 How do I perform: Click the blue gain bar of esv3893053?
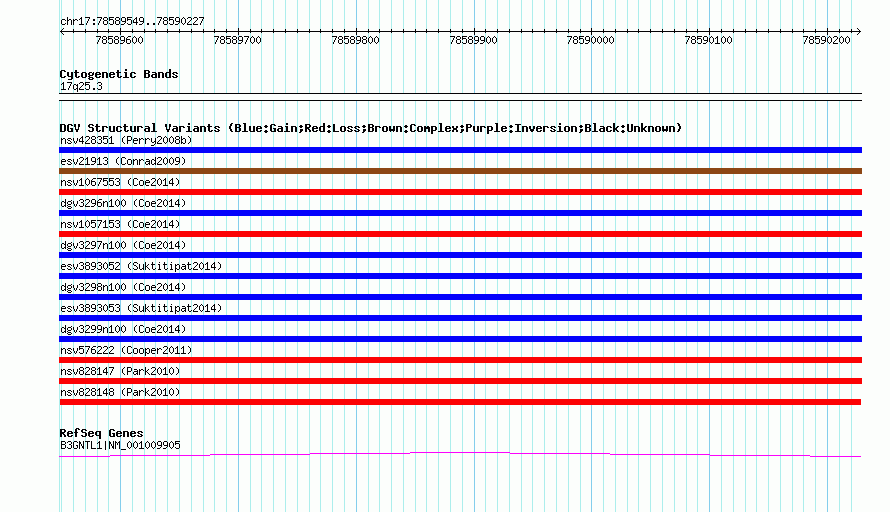coord(460,318)
